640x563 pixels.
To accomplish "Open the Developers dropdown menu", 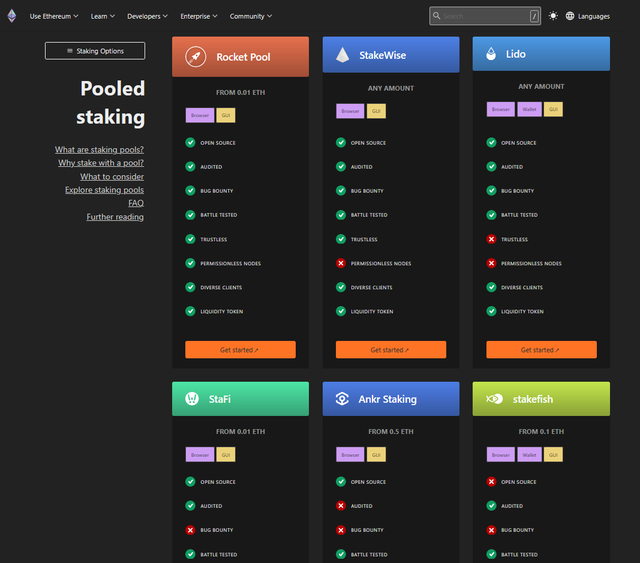I will pyautogui.click(x=148, y=17).
